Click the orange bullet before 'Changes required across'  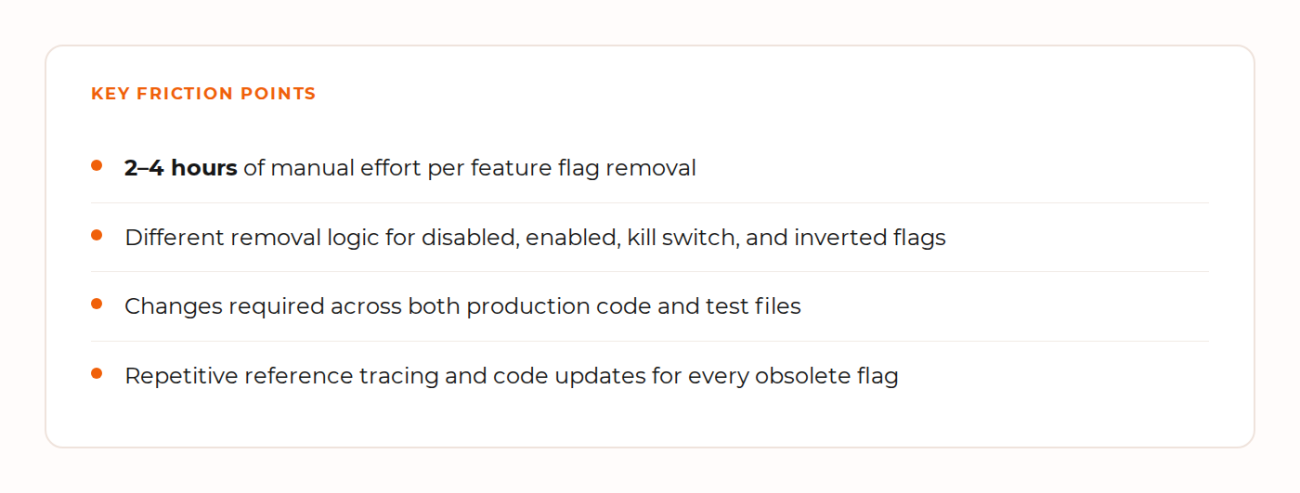[x=97, y=304]
